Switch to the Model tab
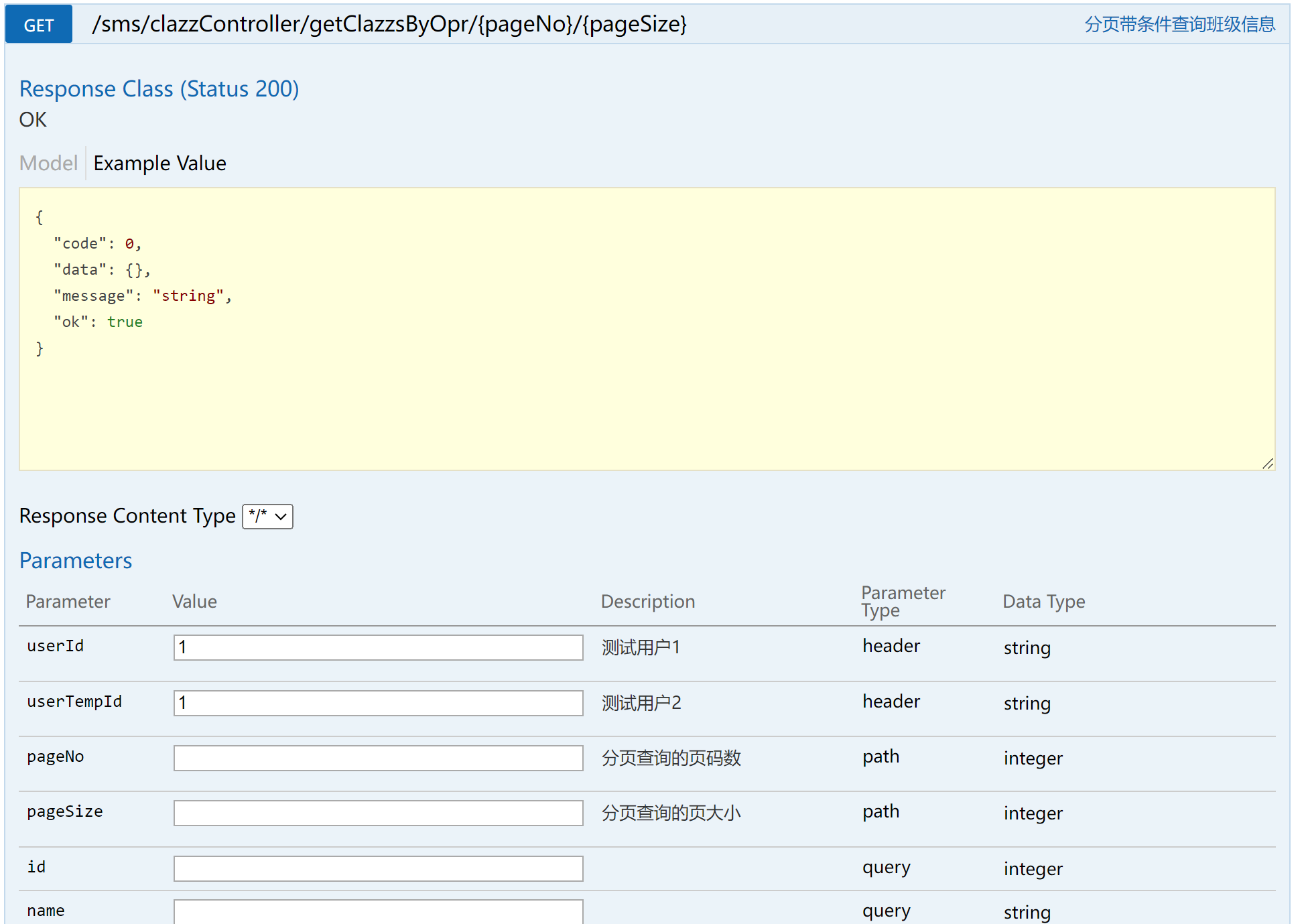1306x924 pixels. tap(48, 163)
